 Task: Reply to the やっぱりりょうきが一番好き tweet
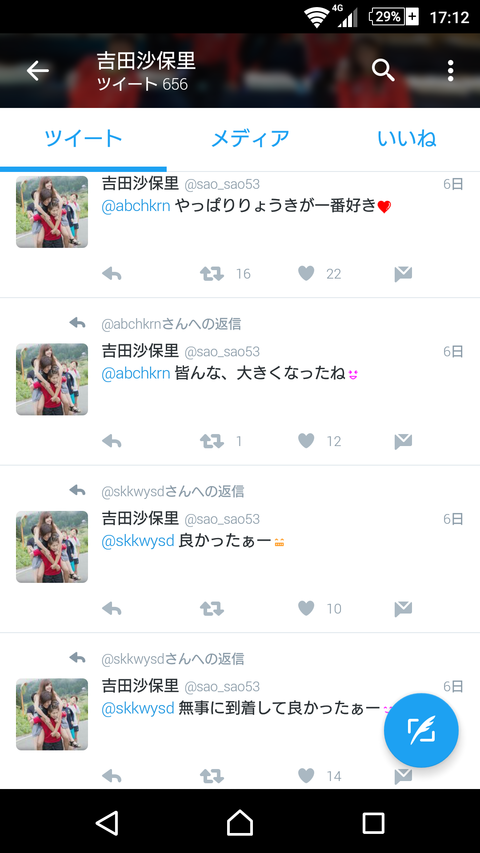[112, 274]
